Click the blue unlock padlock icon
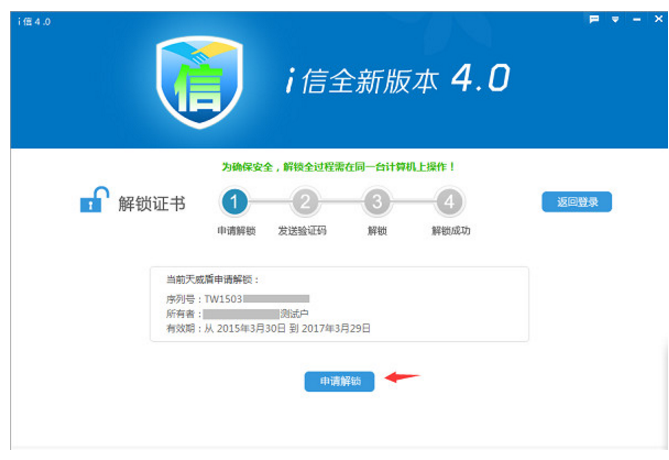This screenshot has height=460, width=669. 94,200
